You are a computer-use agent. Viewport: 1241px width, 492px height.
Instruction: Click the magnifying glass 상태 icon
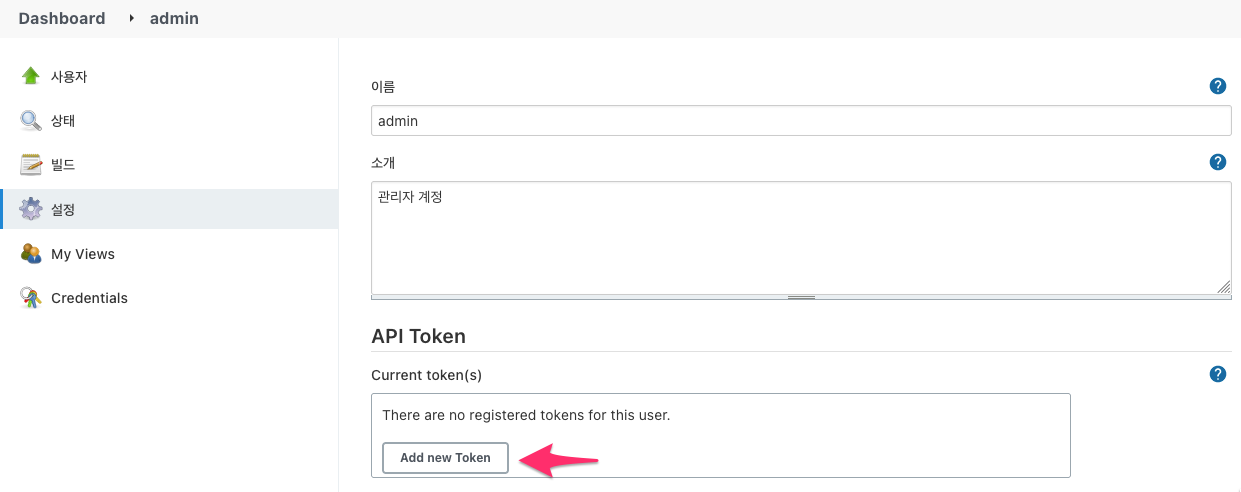tap(31, 121)
